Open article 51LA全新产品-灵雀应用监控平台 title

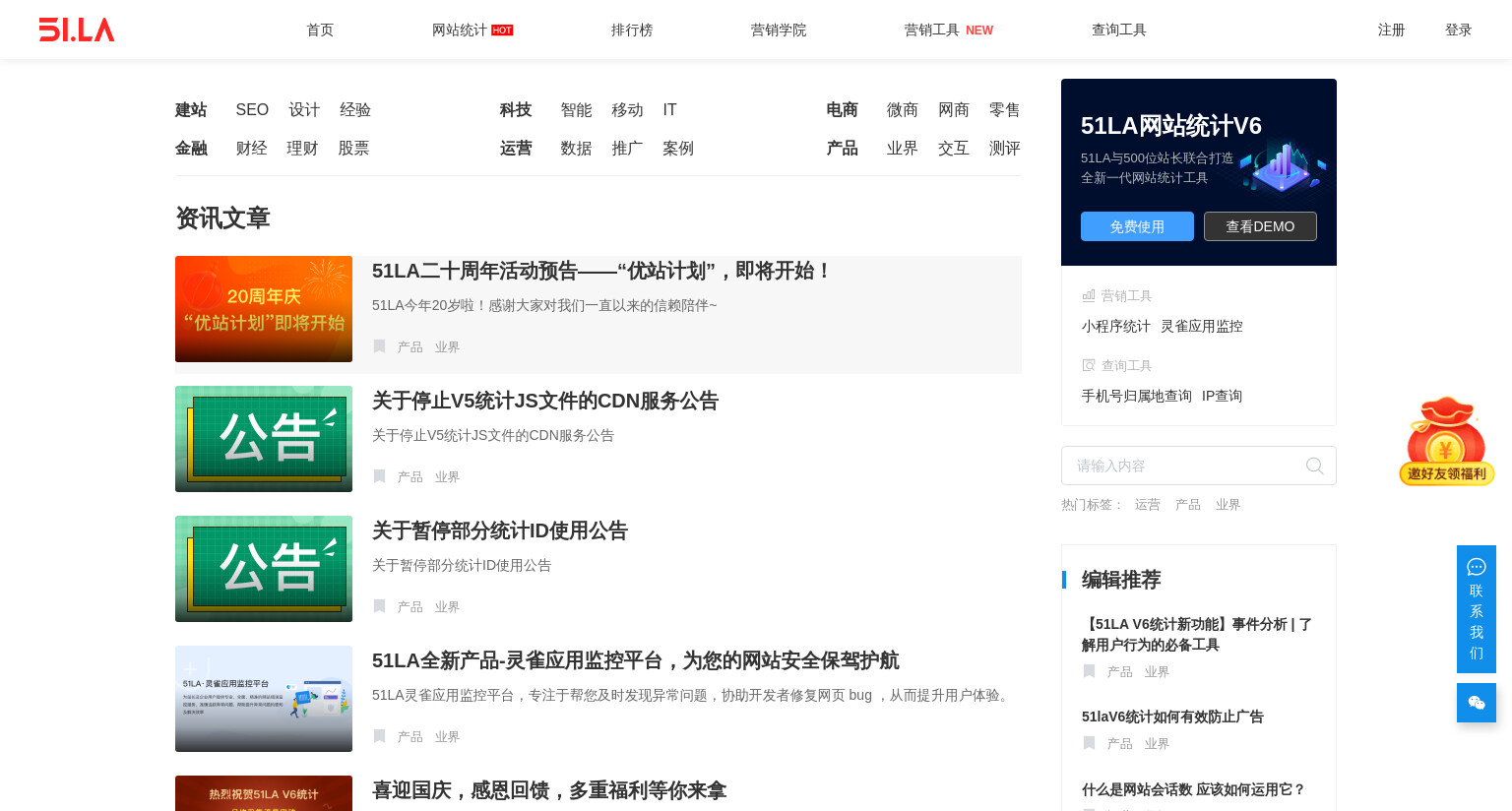636,660
